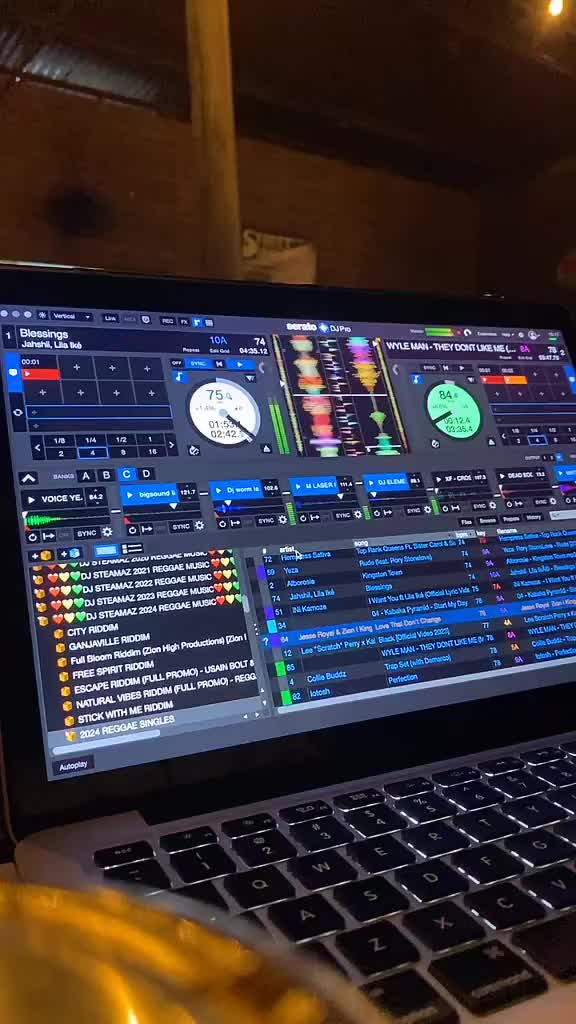Click the 10A key label on deck 1
Screen dimensions: 576x1024
point(218,340)
